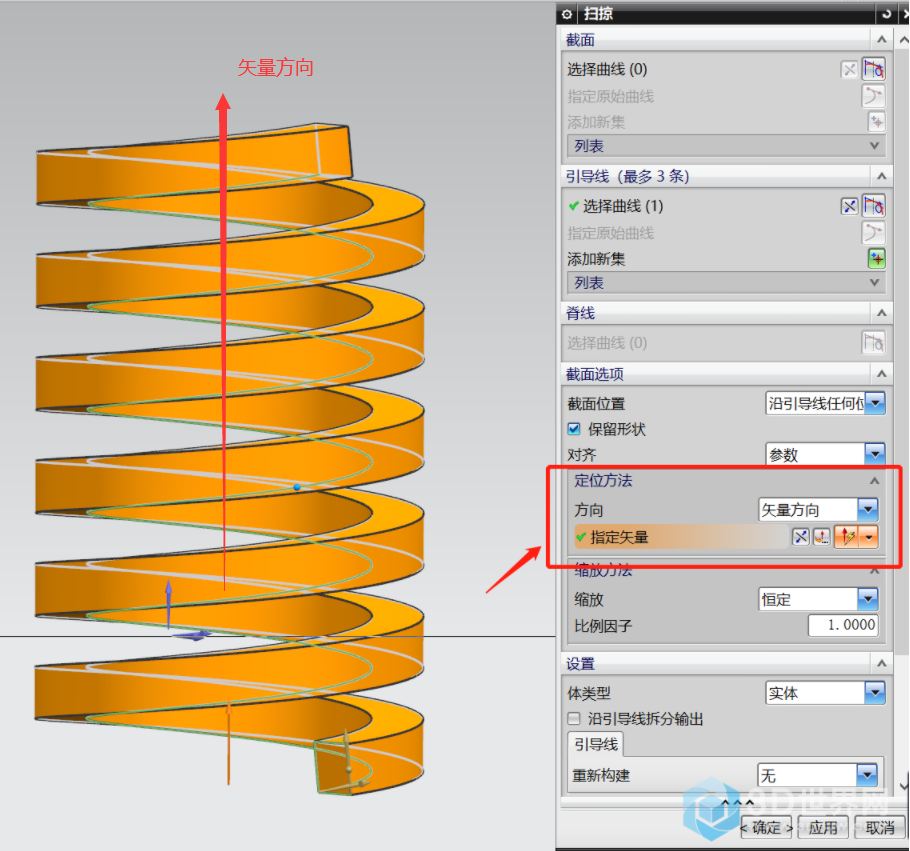Open the 截面位置 dropdown
The height and width of the screenshot is (851, 910).
coord(875,404)
